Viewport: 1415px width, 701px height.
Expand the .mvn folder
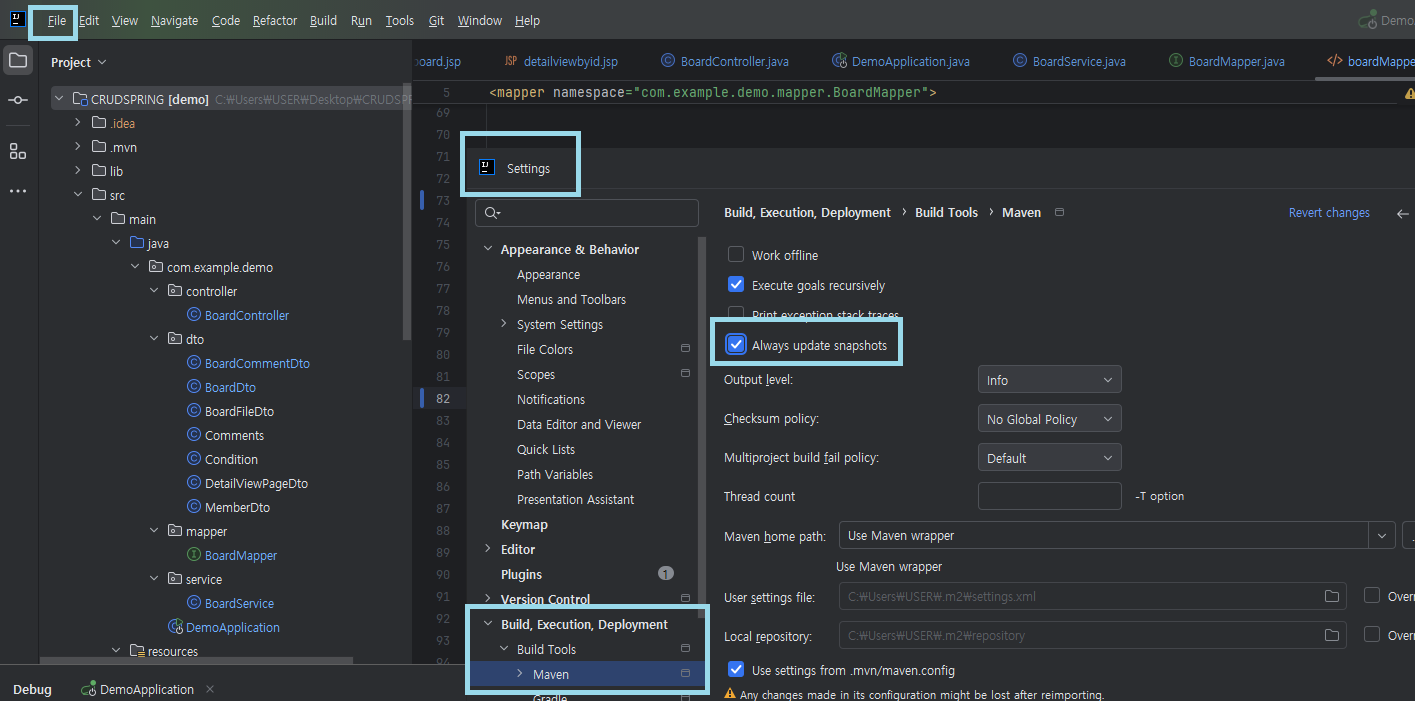tap(78, 147)
